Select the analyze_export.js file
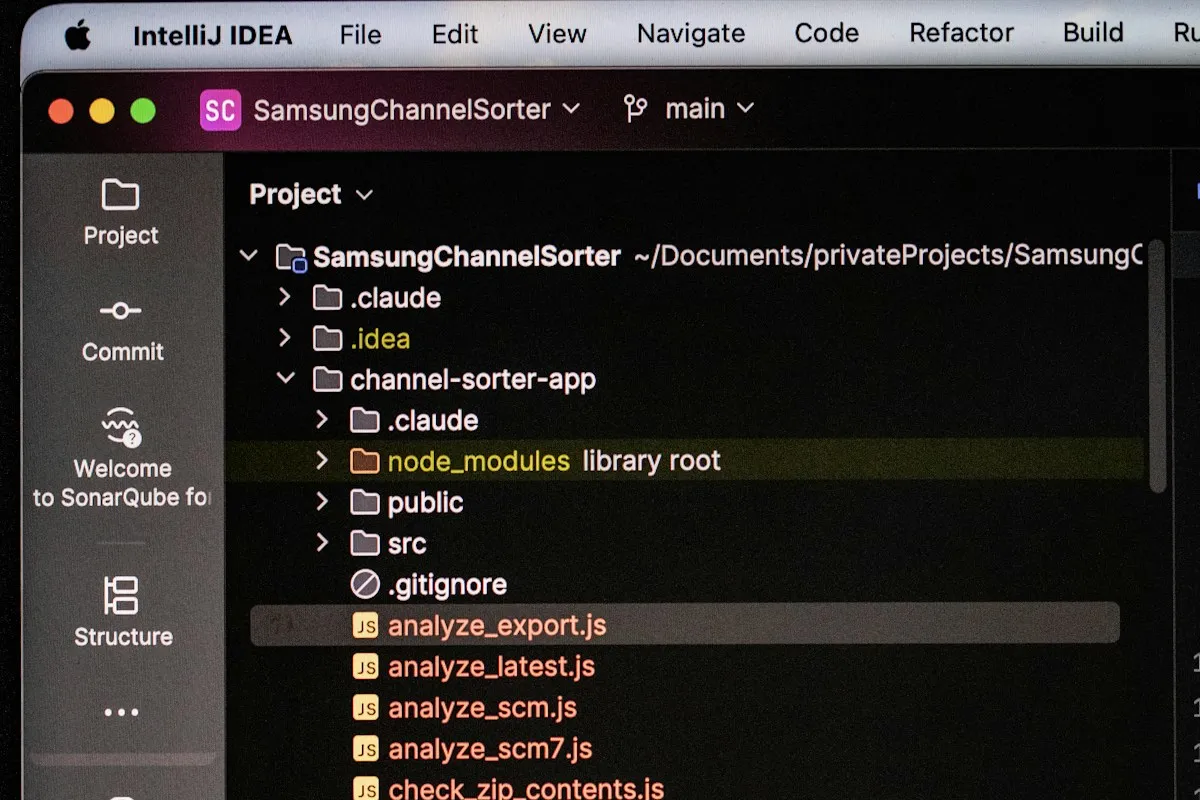 click(x=685, y=625)
